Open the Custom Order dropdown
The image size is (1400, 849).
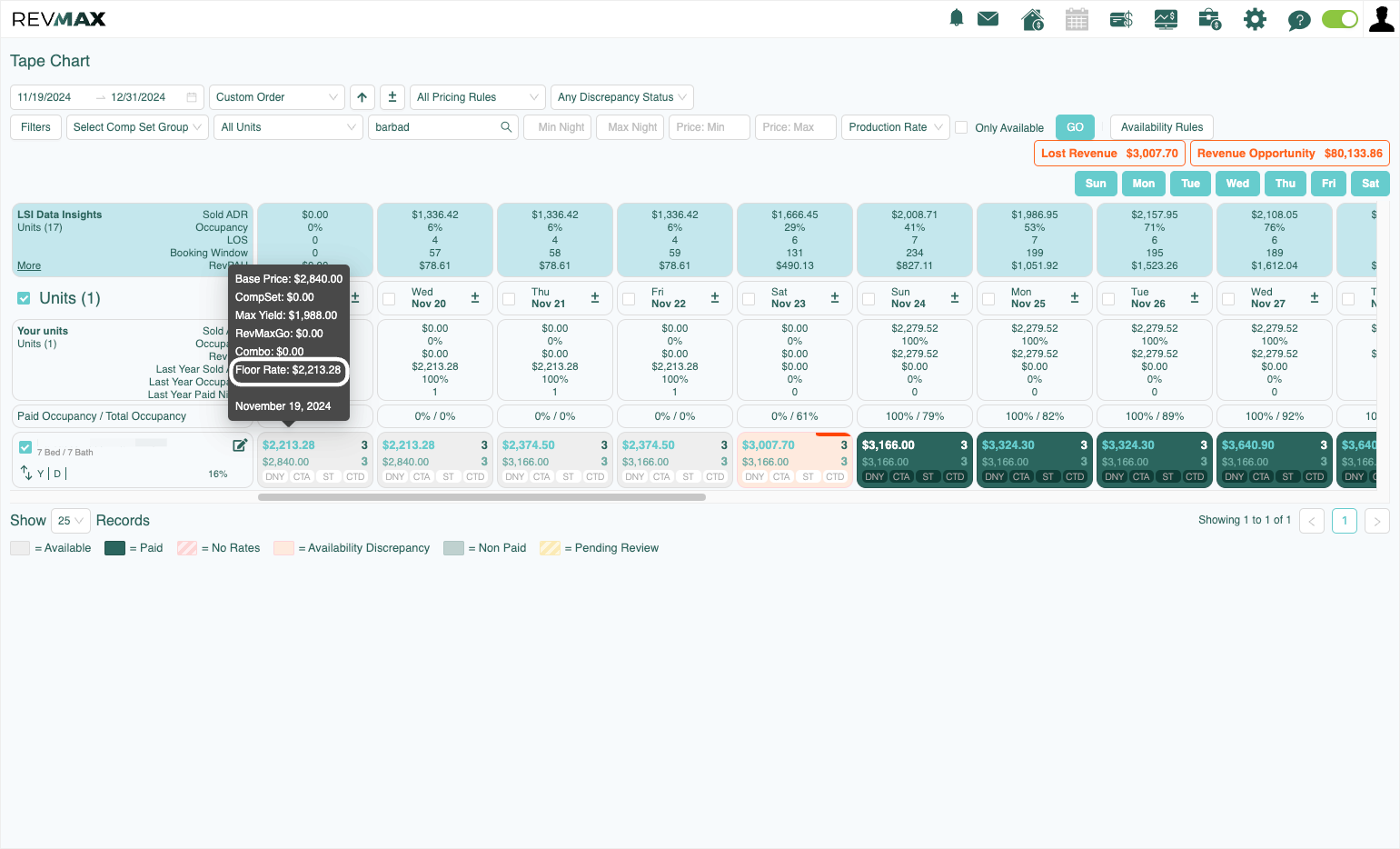[x=276, y=97]
